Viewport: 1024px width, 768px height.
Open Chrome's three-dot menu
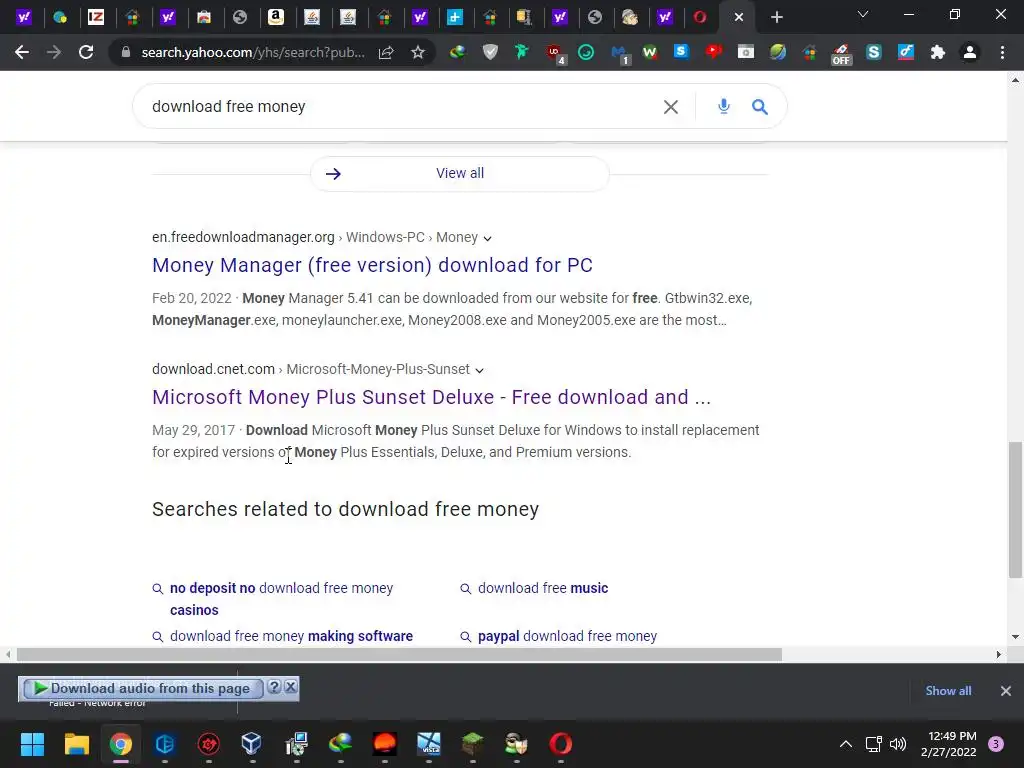point(1002,52)
